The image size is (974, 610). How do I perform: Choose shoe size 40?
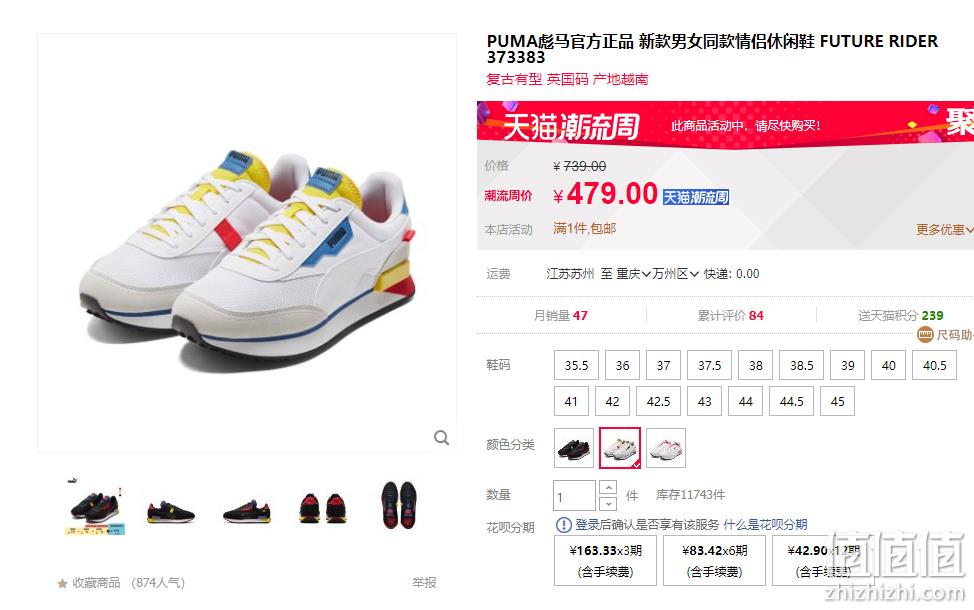point(889,365)
